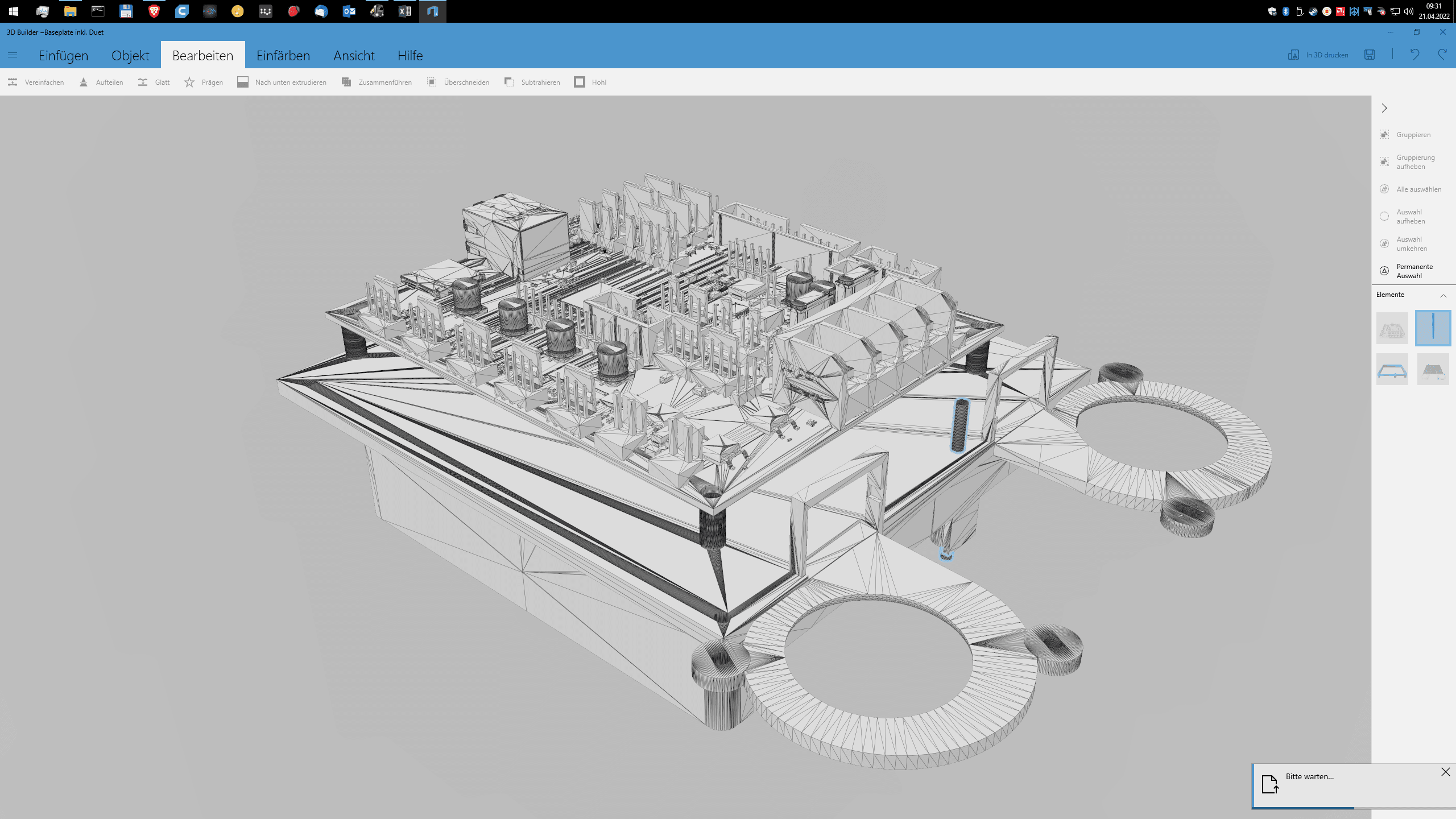Toggle Permanente Auswahl mode
Image resolution: width=1456 pixels, height=819 pixels.
1407,271
